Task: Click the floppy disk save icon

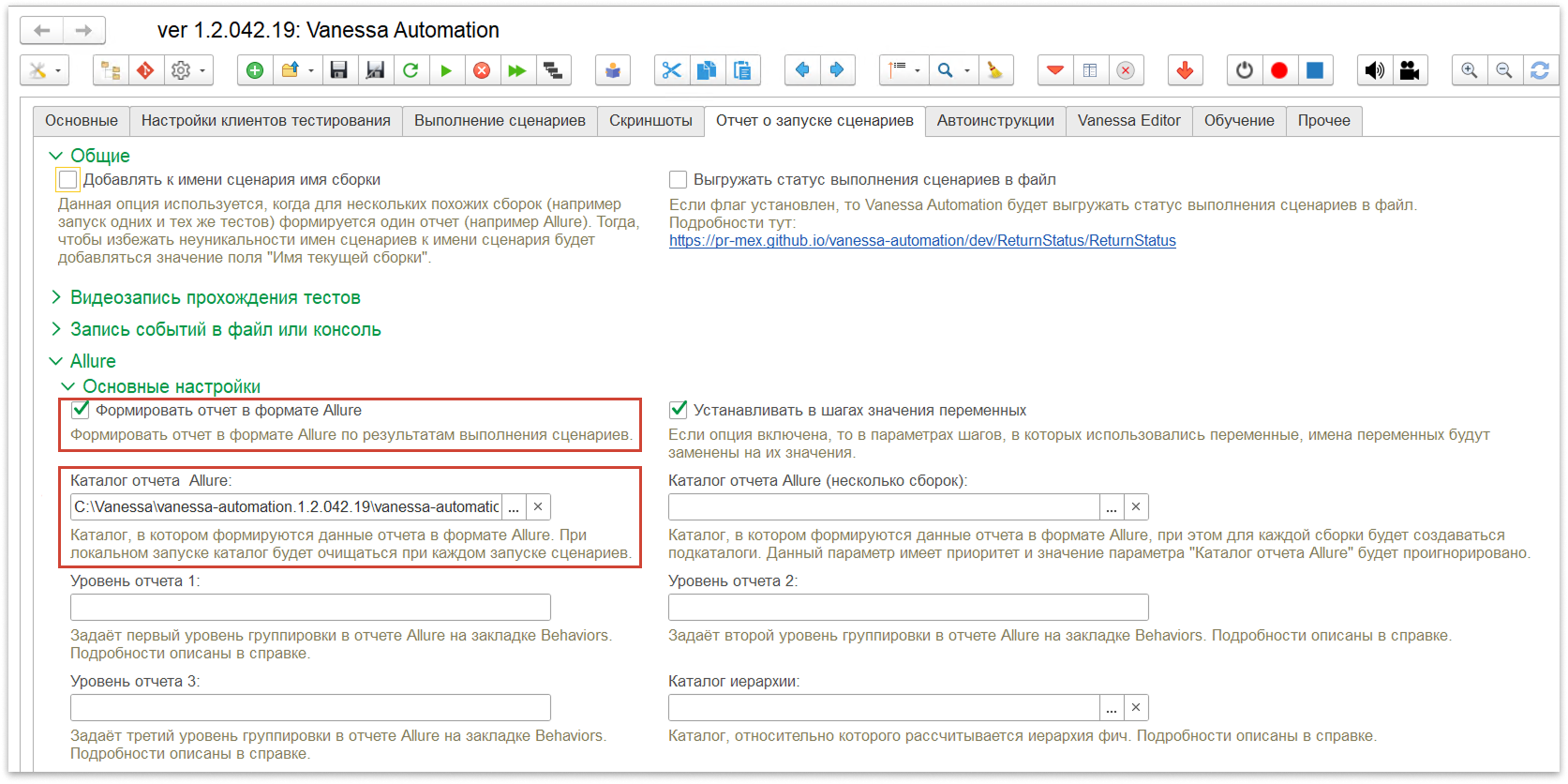Action: [339, 70]
